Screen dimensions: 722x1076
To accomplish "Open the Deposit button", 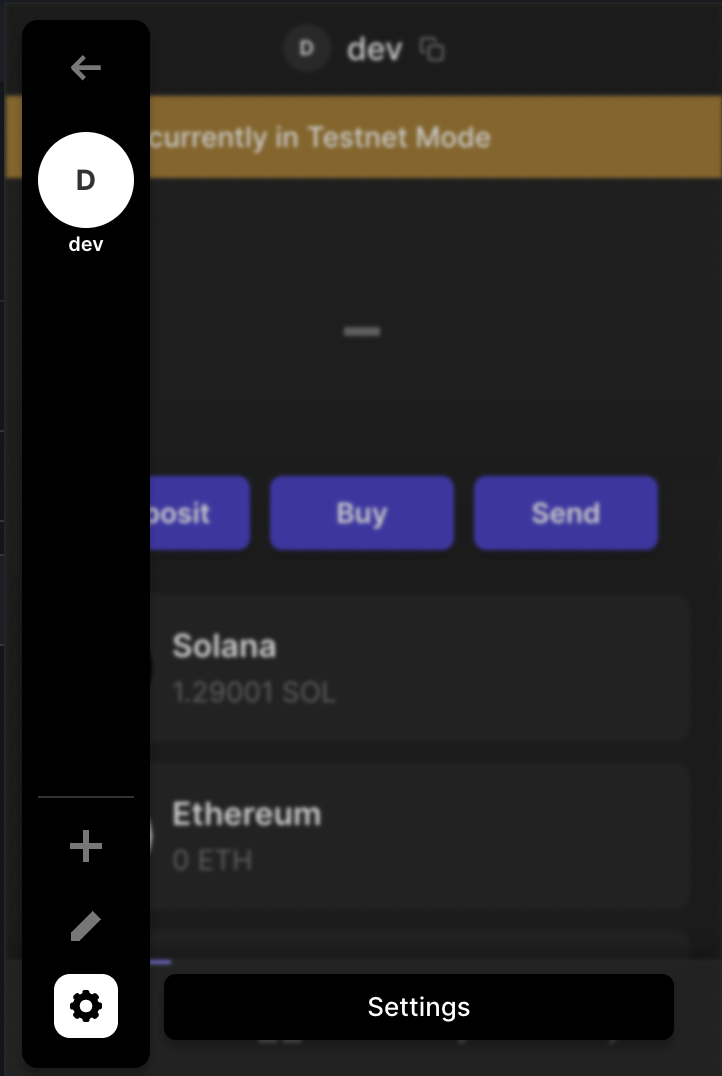I will (200, 513).
